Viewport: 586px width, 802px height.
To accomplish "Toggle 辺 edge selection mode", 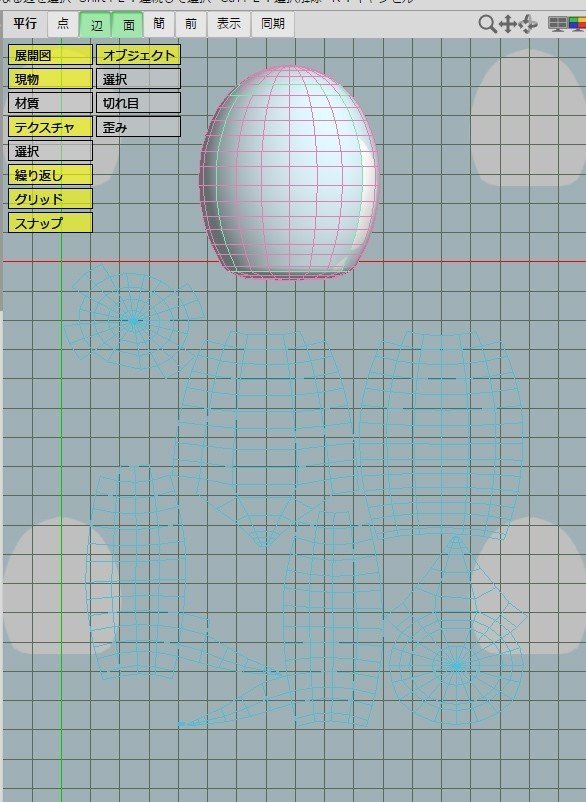I will point(96,25).
